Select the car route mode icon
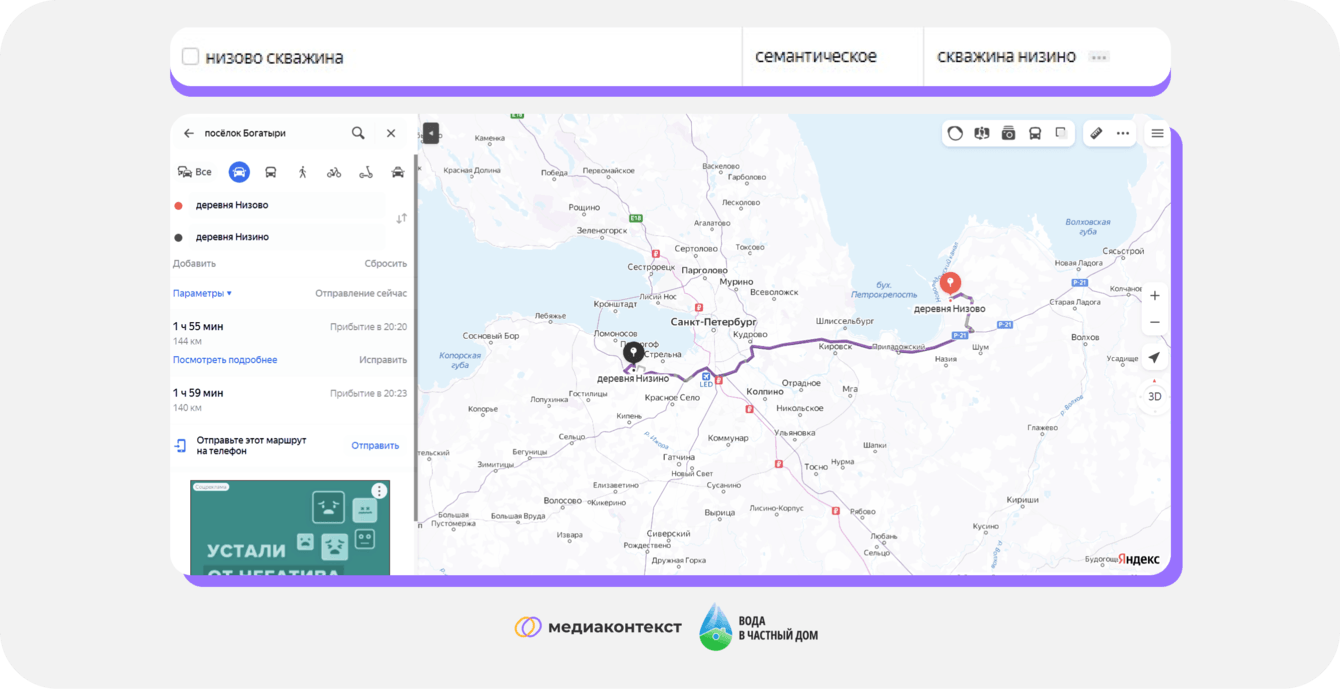 coord(239,172)
